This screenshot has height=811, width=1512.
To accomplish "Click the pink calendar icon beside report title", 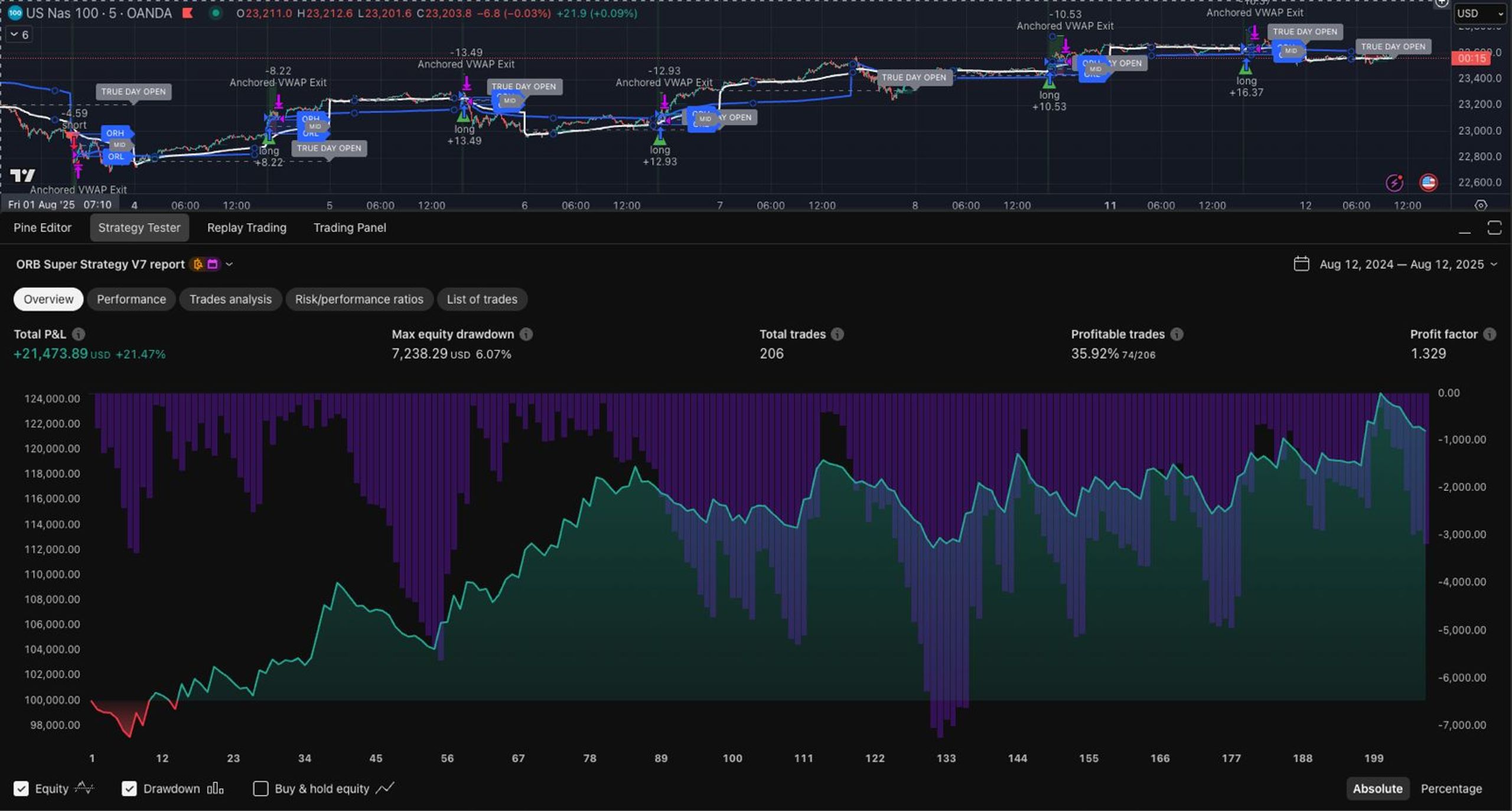I will 213,264.
